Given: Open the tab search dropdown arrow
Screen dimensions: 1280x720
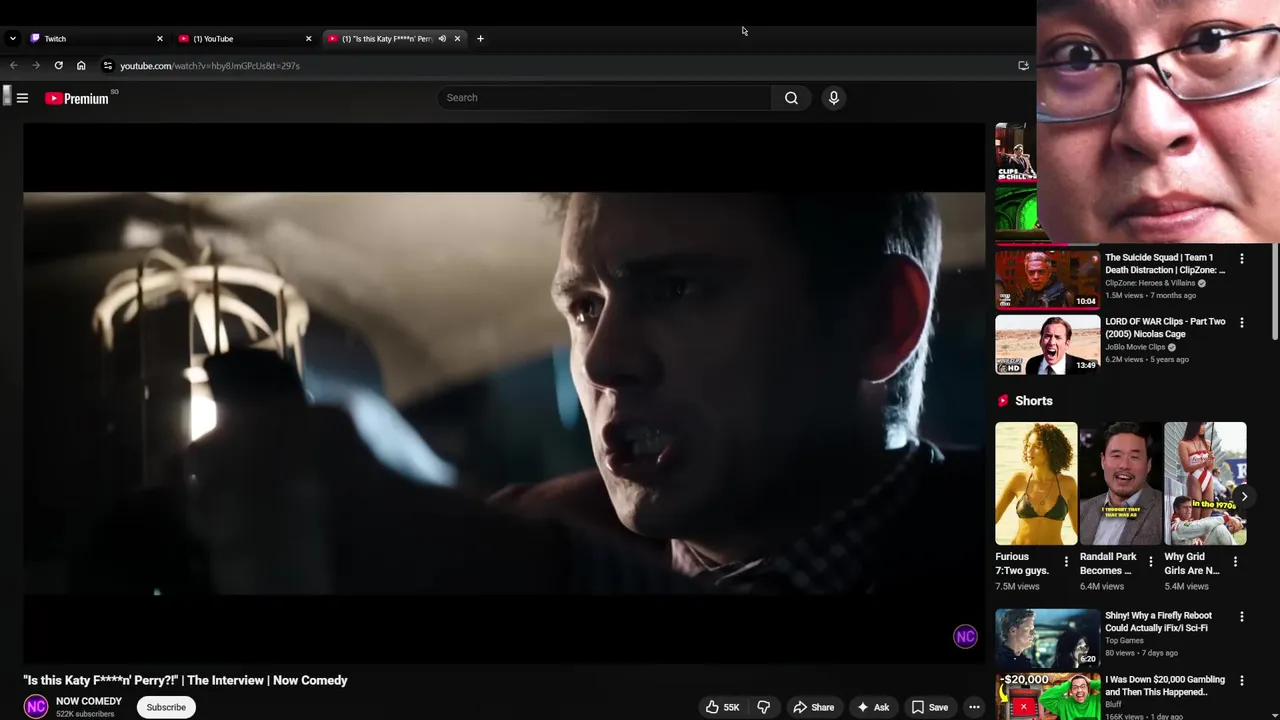Looking at the screenshot, I should pos(12,39).
